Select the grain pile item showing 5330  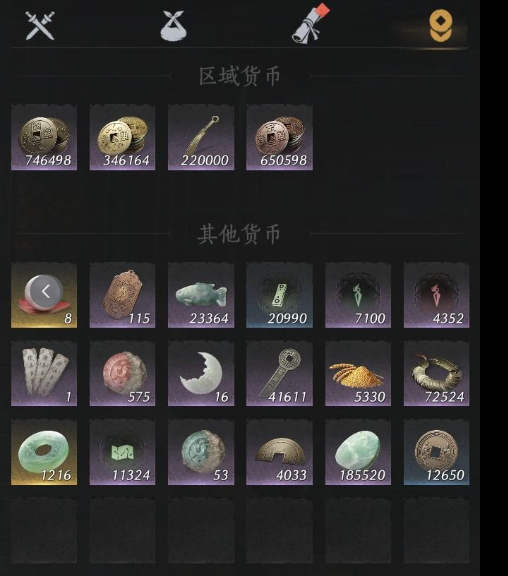358,373
